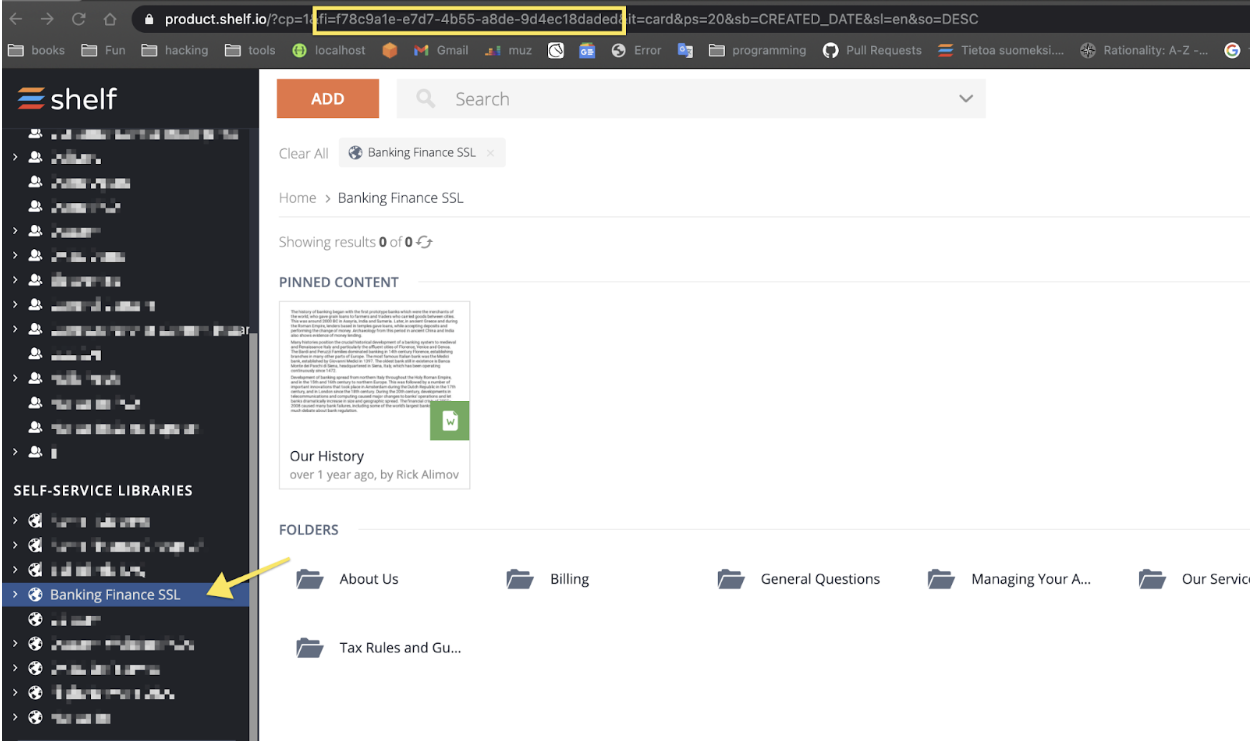Click the browser forward arrow
The image size is (1250, 744).
(x=47, y=19)
